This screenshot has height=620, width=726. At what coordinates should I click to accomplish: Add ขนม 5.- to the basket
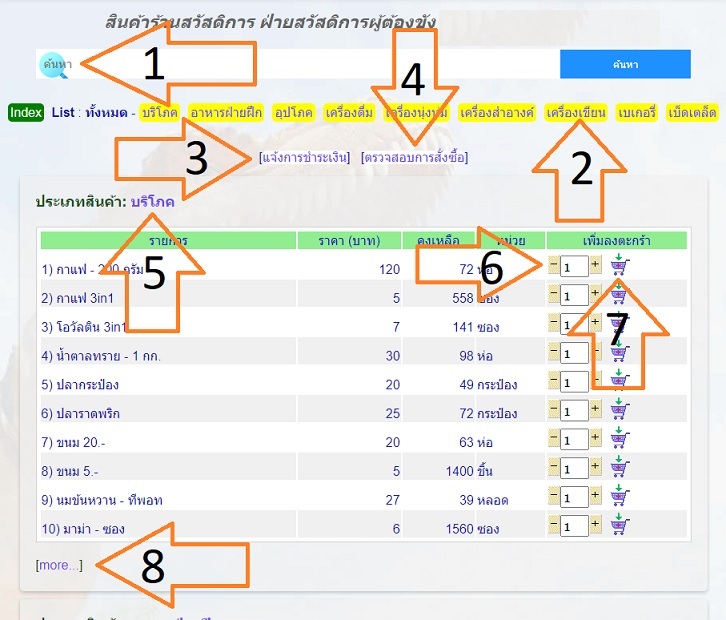619,468
